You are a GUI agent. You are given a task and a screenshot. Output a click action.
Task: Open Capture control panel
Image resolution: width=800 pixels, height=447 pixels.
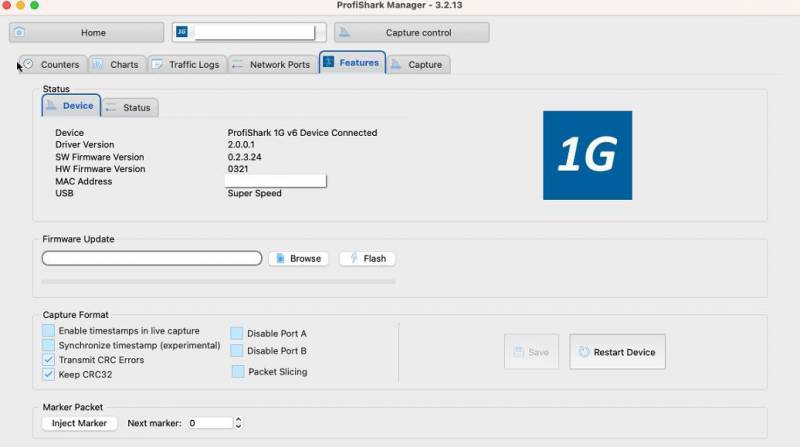(x=412, y=33)
